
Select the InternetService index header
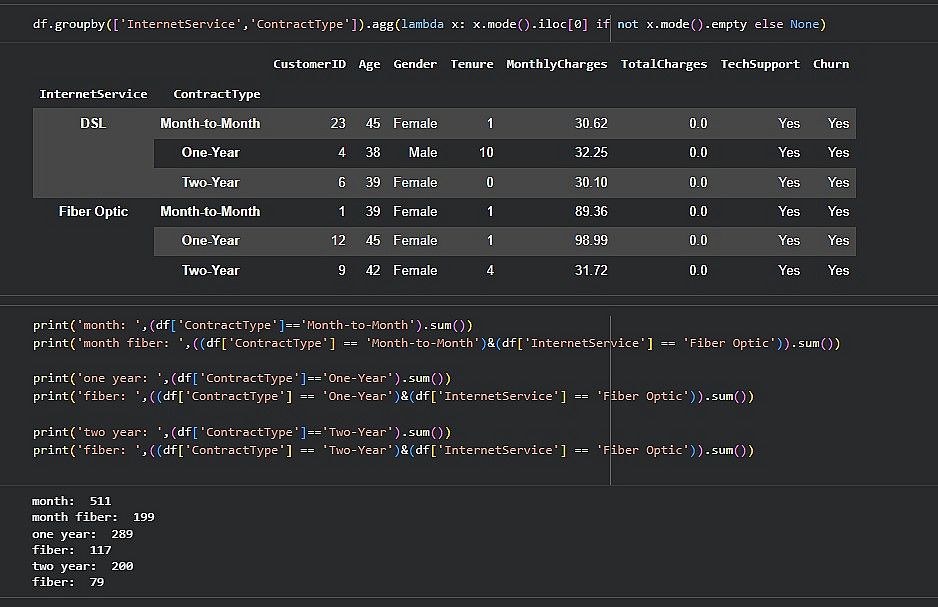[x=93, y=94]
